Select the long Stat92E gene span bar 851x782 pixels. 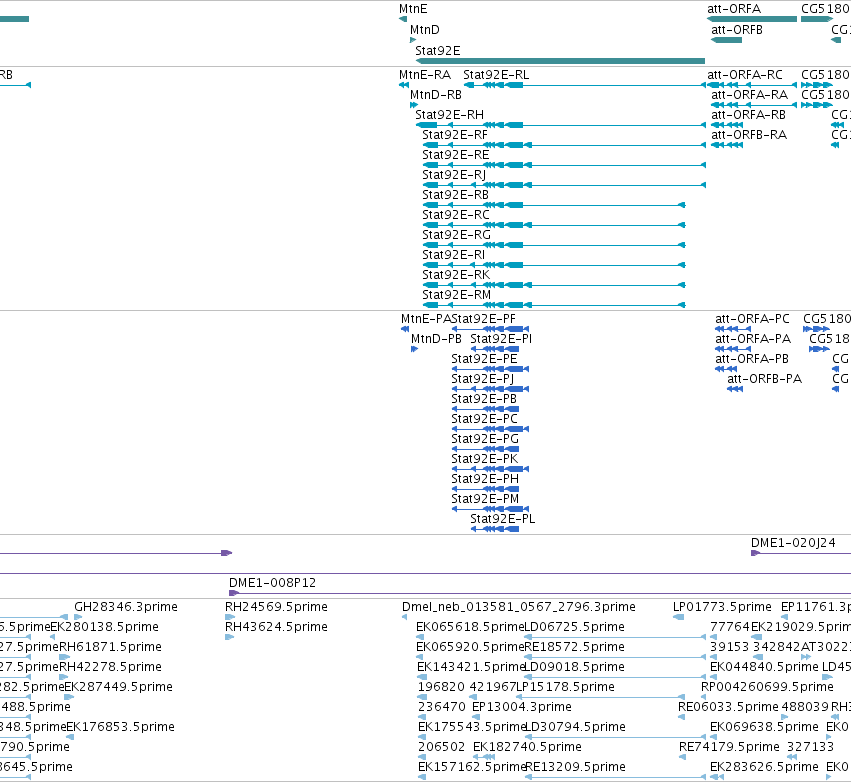tap(560, 61)
